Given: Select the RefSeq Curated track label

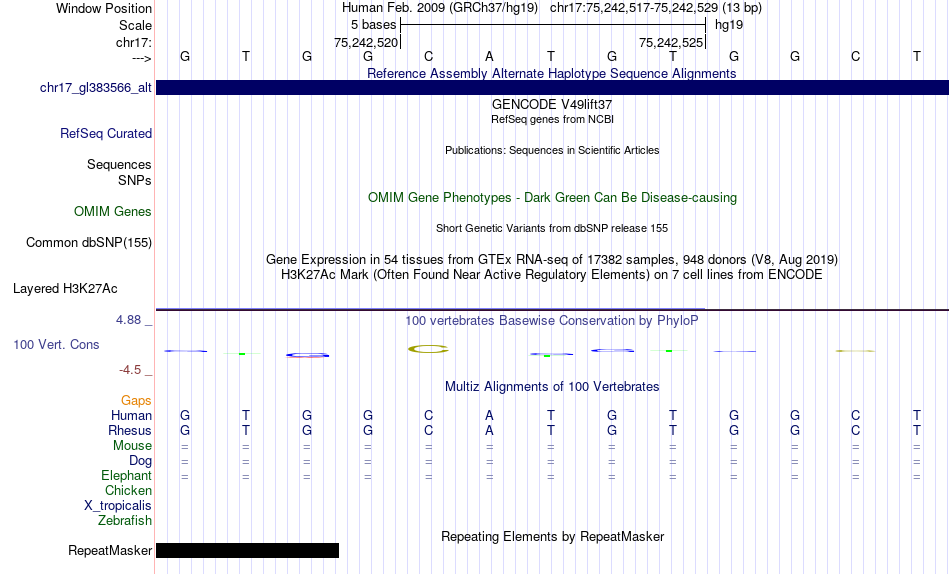Looking at the screenshot, I should coord(106,133).
